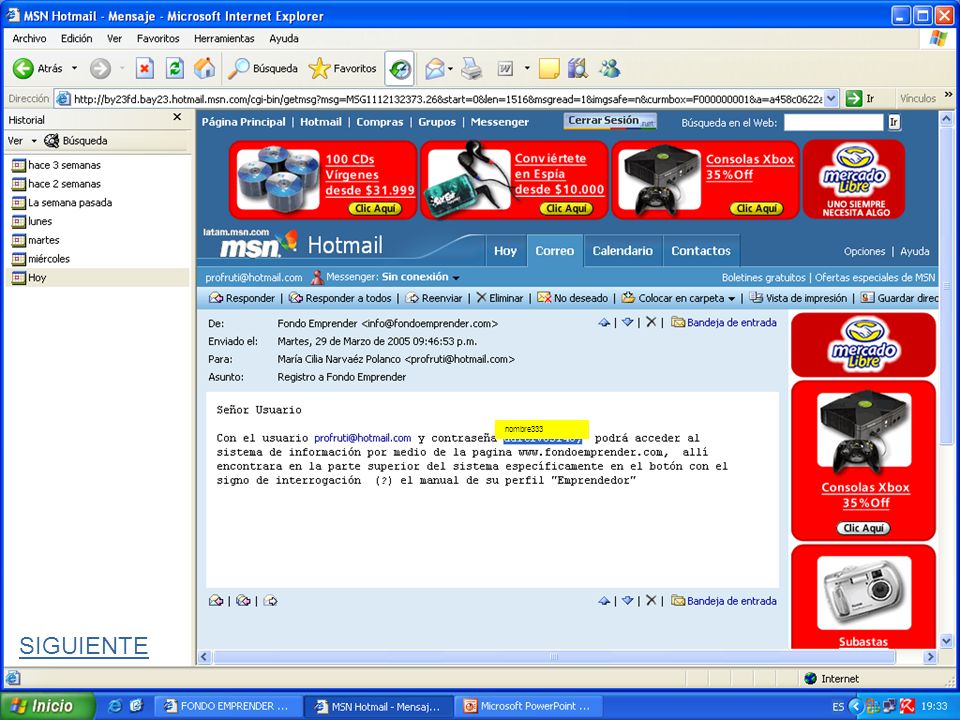The height and width of the screenshot is (720, 960).
Task: Click the SIGUIENTE link
Action: 84,646
